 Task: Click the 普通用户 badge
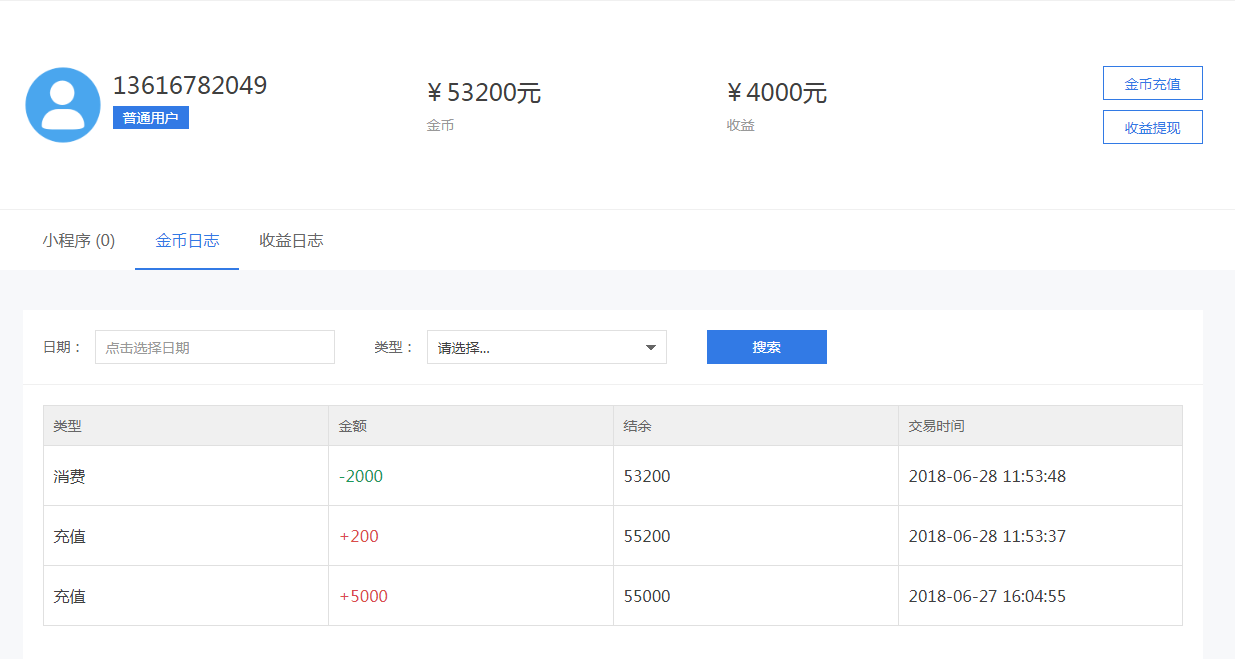point(151,118)
